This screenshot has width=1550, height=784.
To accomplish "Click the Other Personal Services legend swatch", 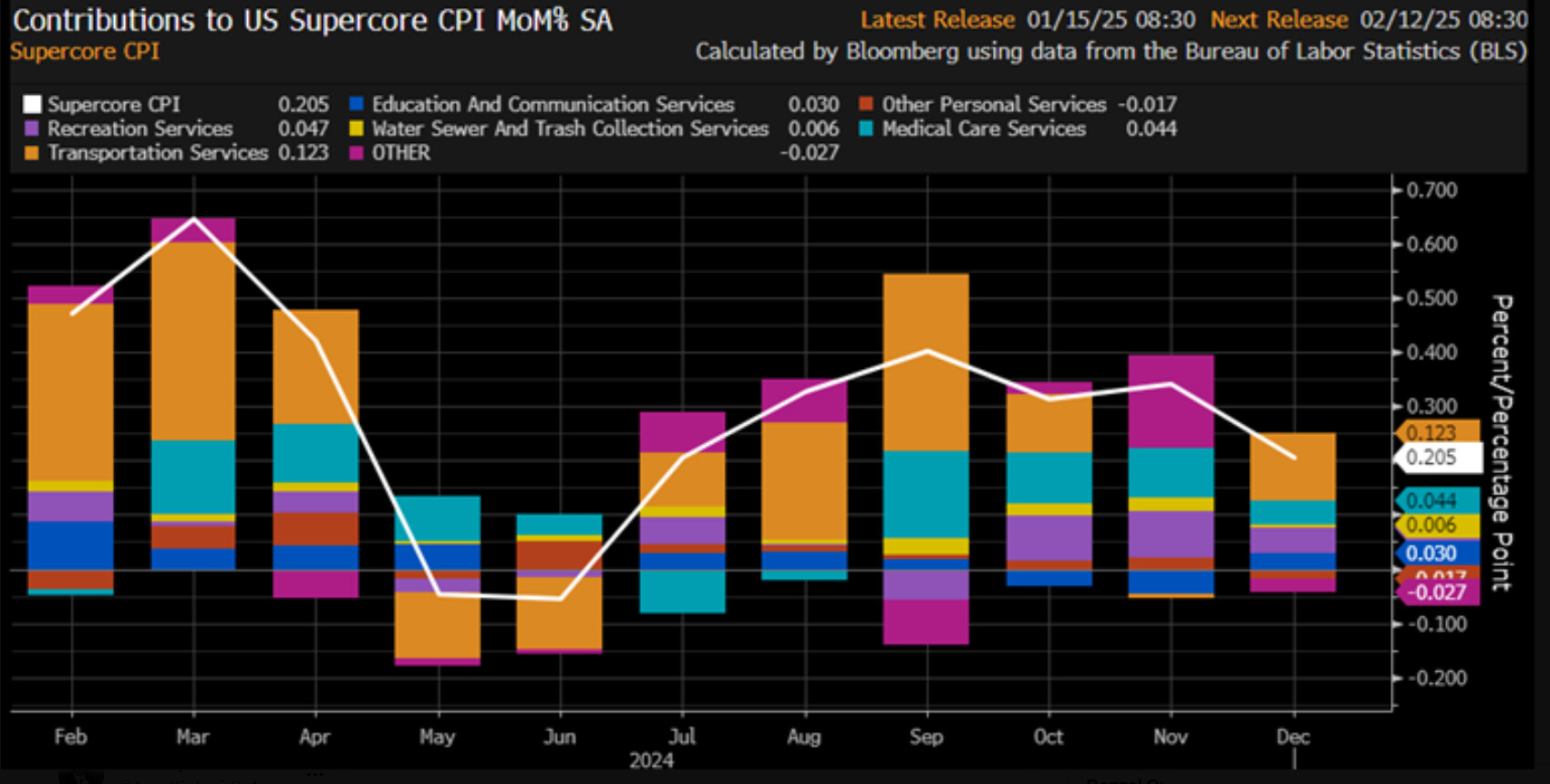I will 866,105.
